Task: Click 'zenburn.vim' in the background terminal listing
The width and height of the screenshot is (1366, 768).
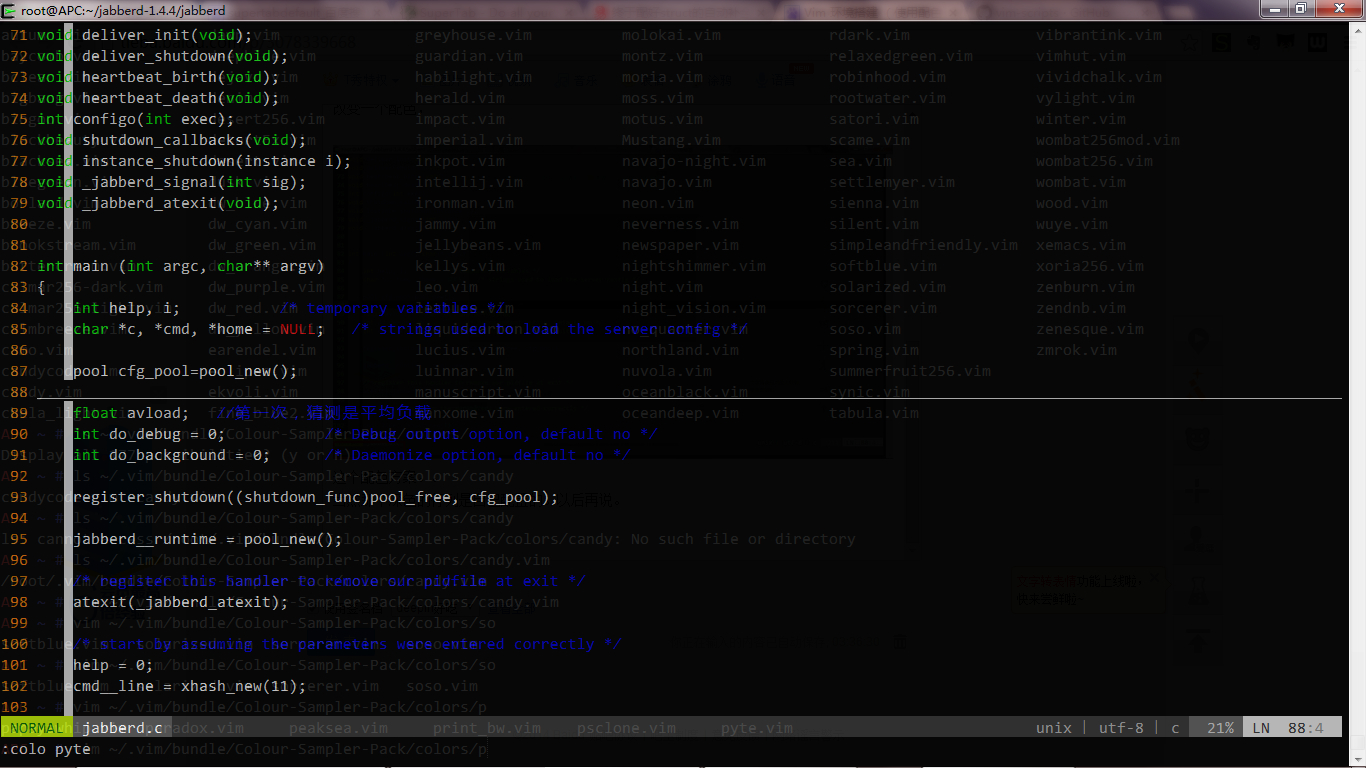Action: click(1085, 287)
